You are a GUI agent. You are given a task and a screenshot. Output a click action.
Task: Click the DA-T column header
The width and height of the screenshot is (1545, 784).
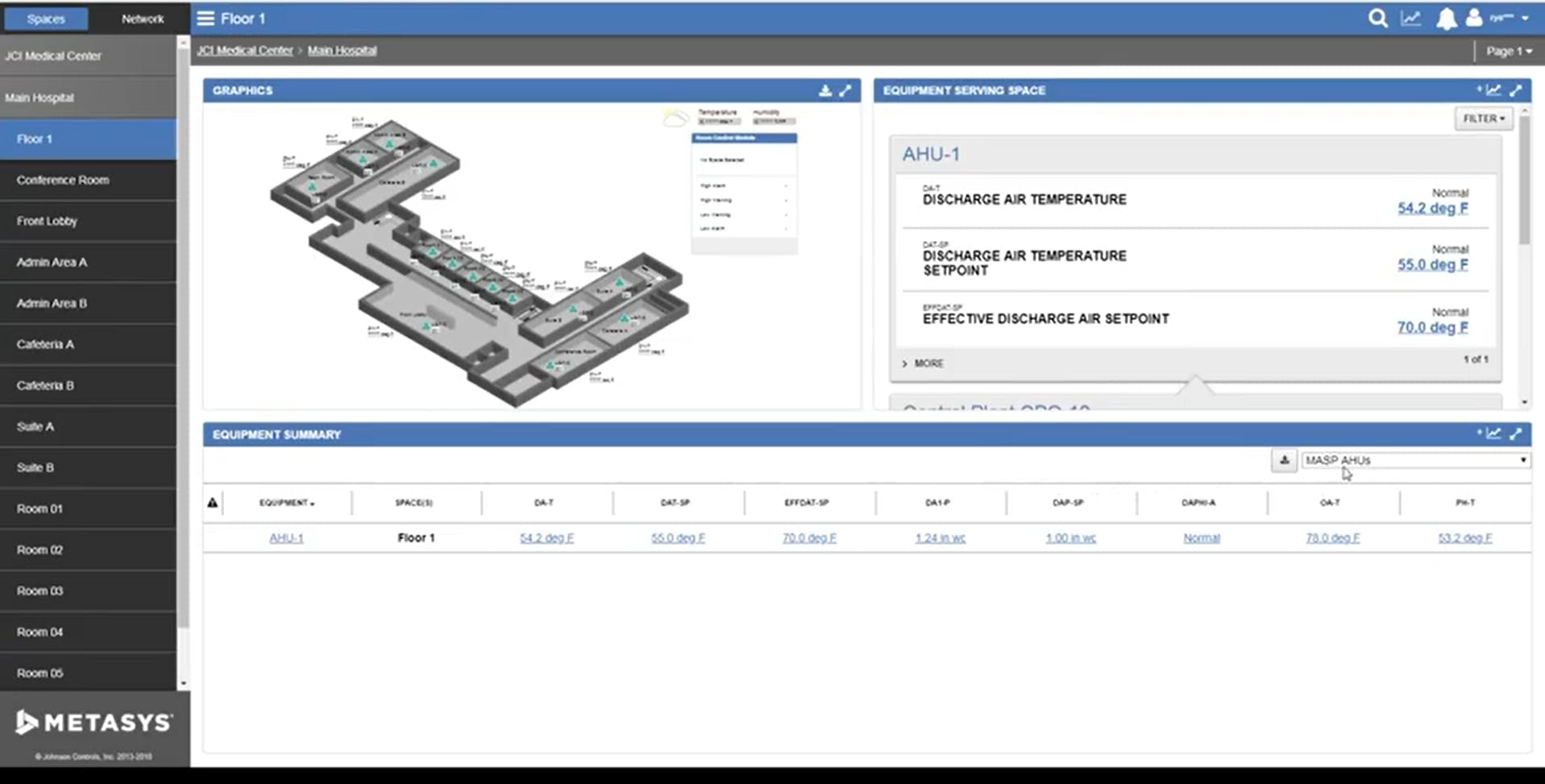(x=544, y=503)
